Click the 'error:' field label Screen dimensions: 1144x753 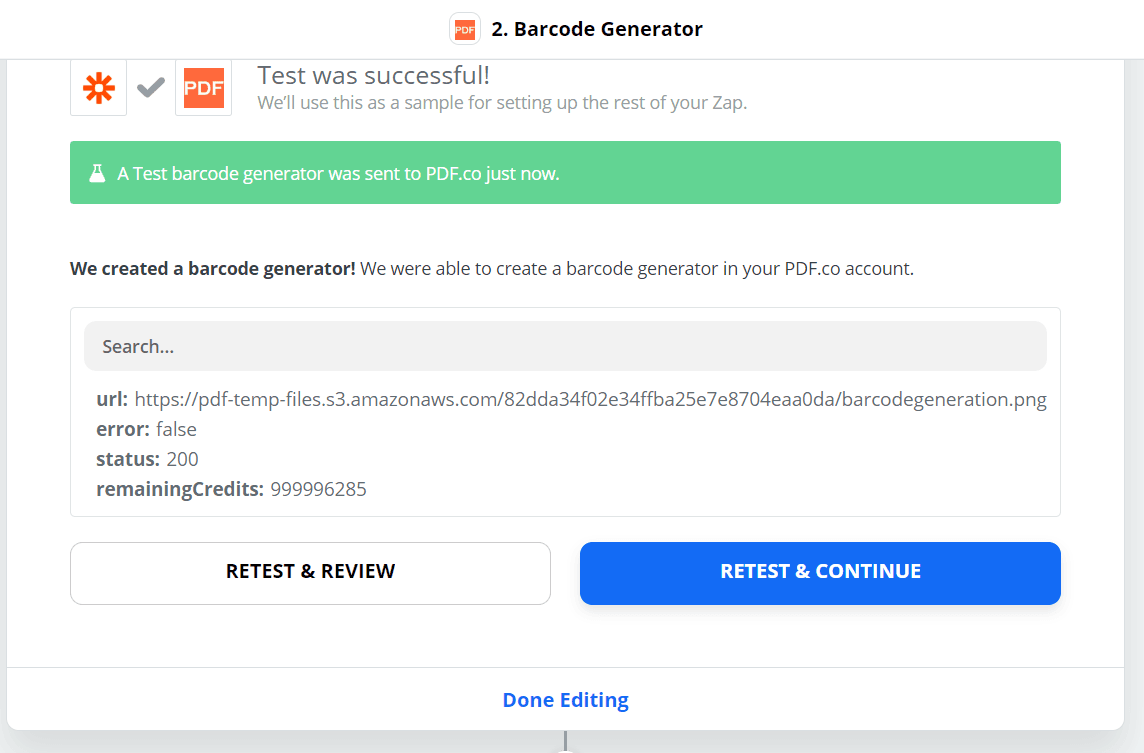pyautogui.click(x=123, y=429)
